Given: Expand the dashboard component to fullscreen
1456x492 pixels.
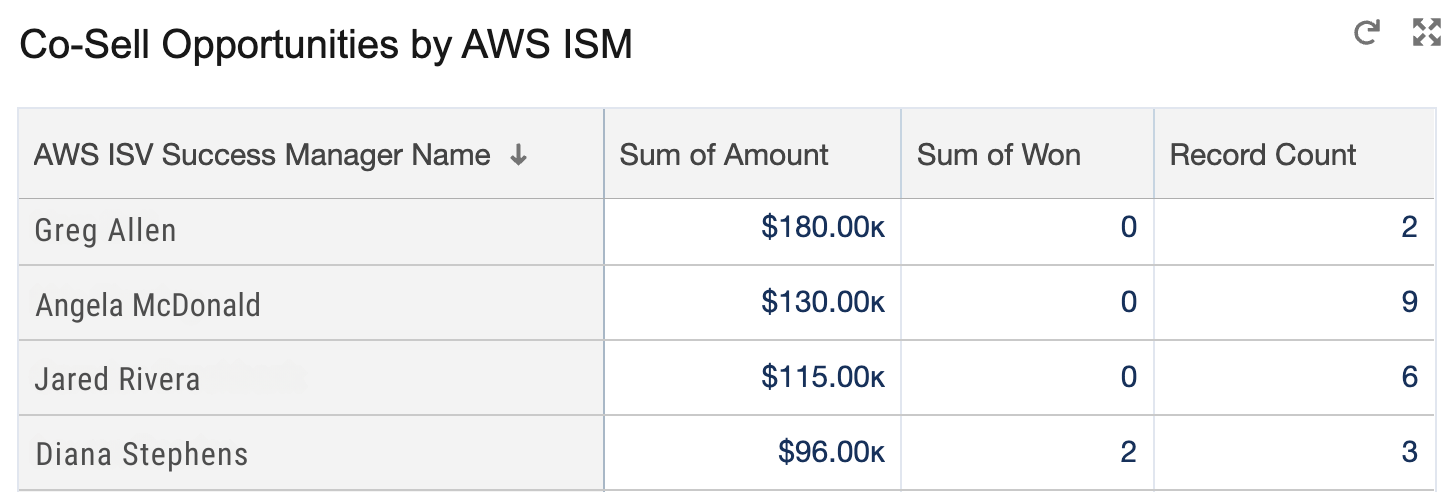Looking at the screenshot, I should 1426,33.
